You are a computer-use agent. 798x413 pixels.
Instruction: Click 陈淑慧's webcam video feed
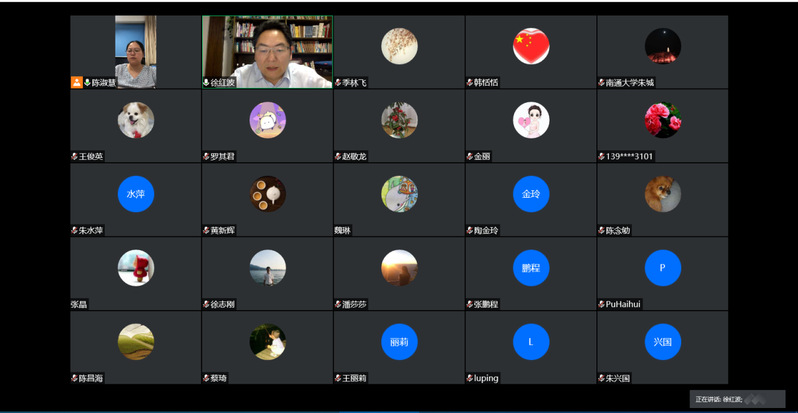[135, 52]
